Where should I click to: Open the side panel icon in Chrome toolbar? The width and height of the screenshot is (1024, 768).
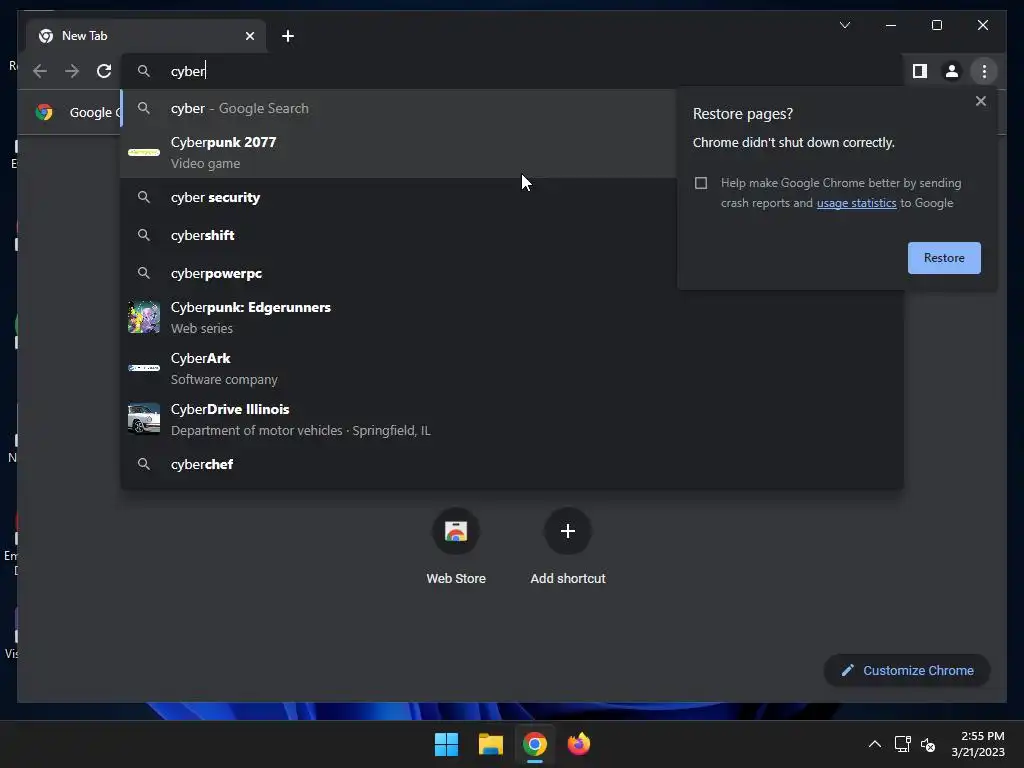coord(920,71)
